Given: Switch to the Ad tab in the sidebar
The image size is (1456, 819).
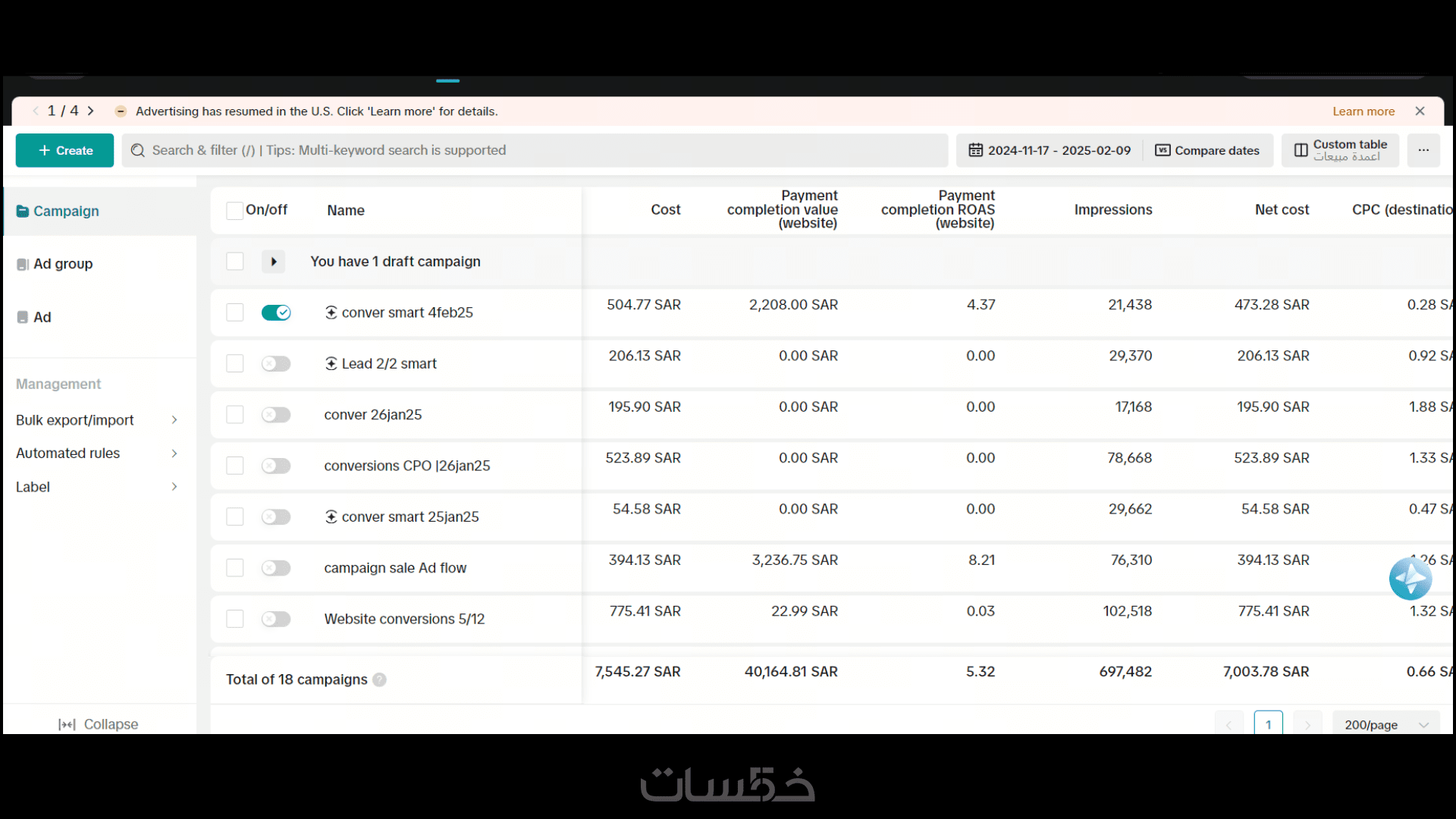Looking at the screenshot, I should 42,317.
